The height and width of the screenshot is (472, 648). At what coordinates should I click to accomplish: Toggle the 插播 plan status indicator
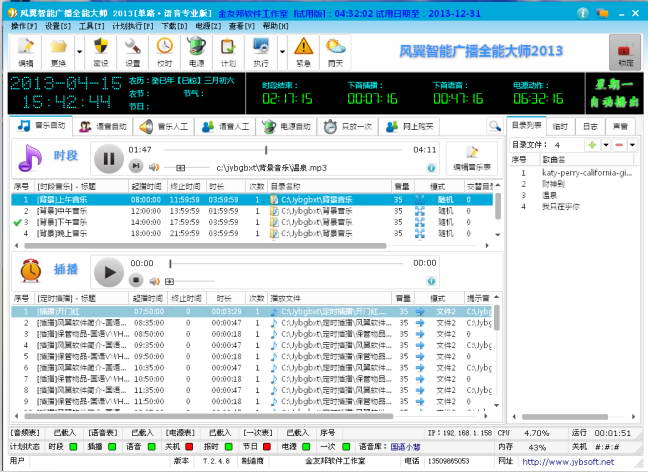pos(112,446)
